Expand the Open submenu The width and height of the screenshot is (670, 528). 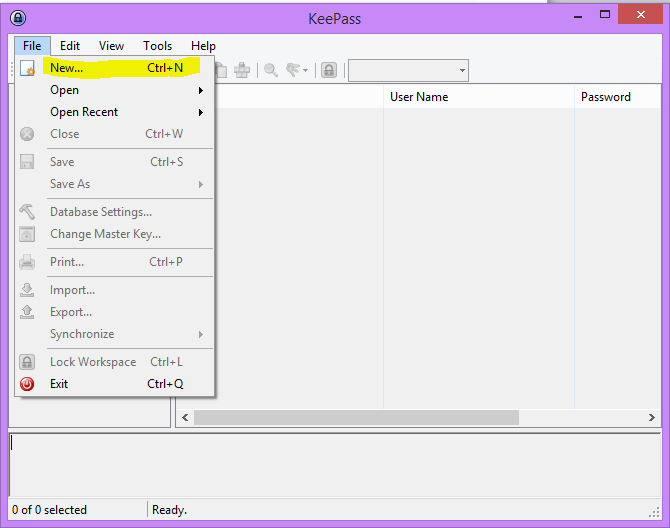point(115,90)
